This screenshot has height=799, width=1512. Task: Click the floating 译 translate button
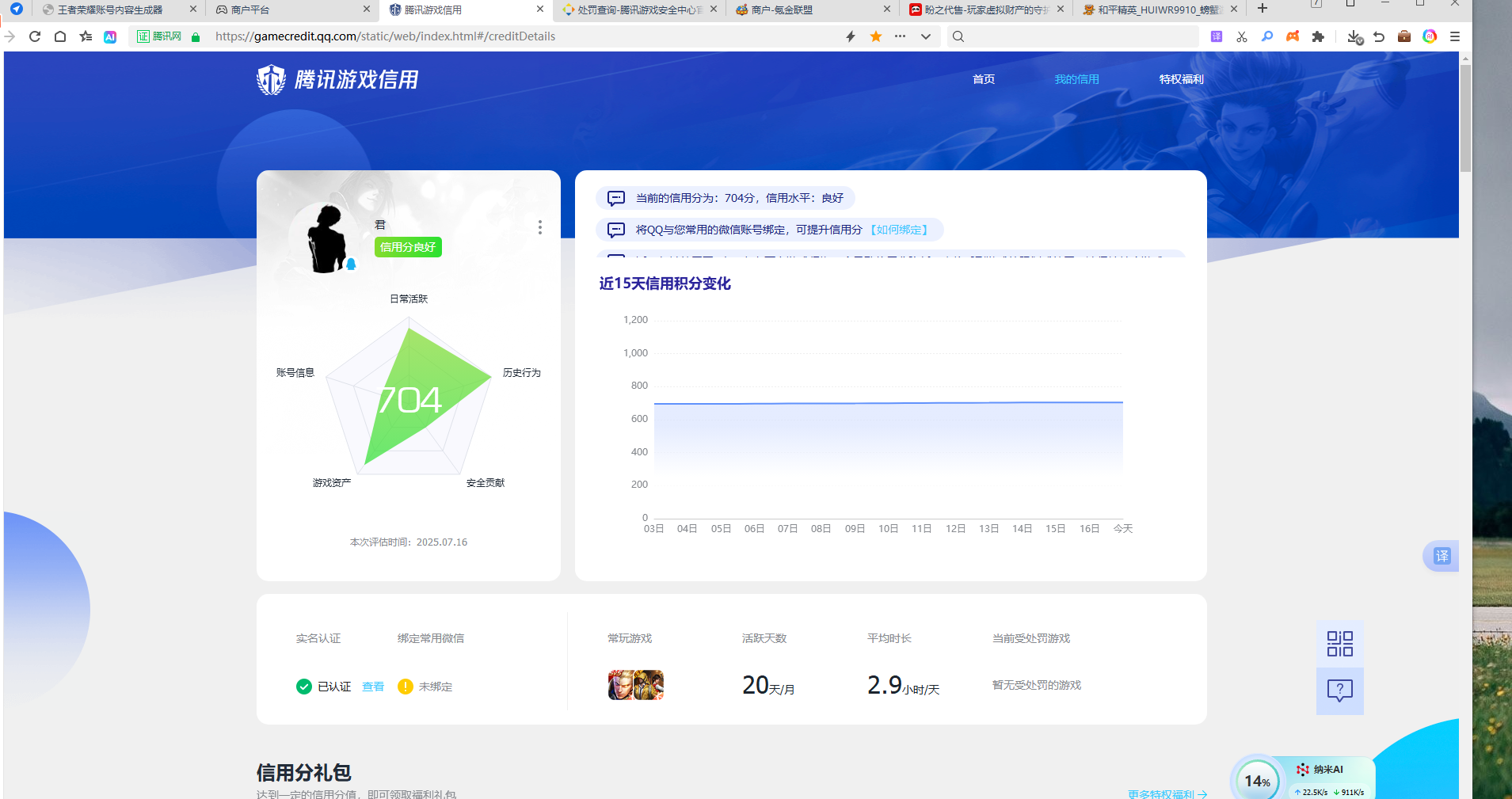pyautogui.click(x=1442, y=556)
